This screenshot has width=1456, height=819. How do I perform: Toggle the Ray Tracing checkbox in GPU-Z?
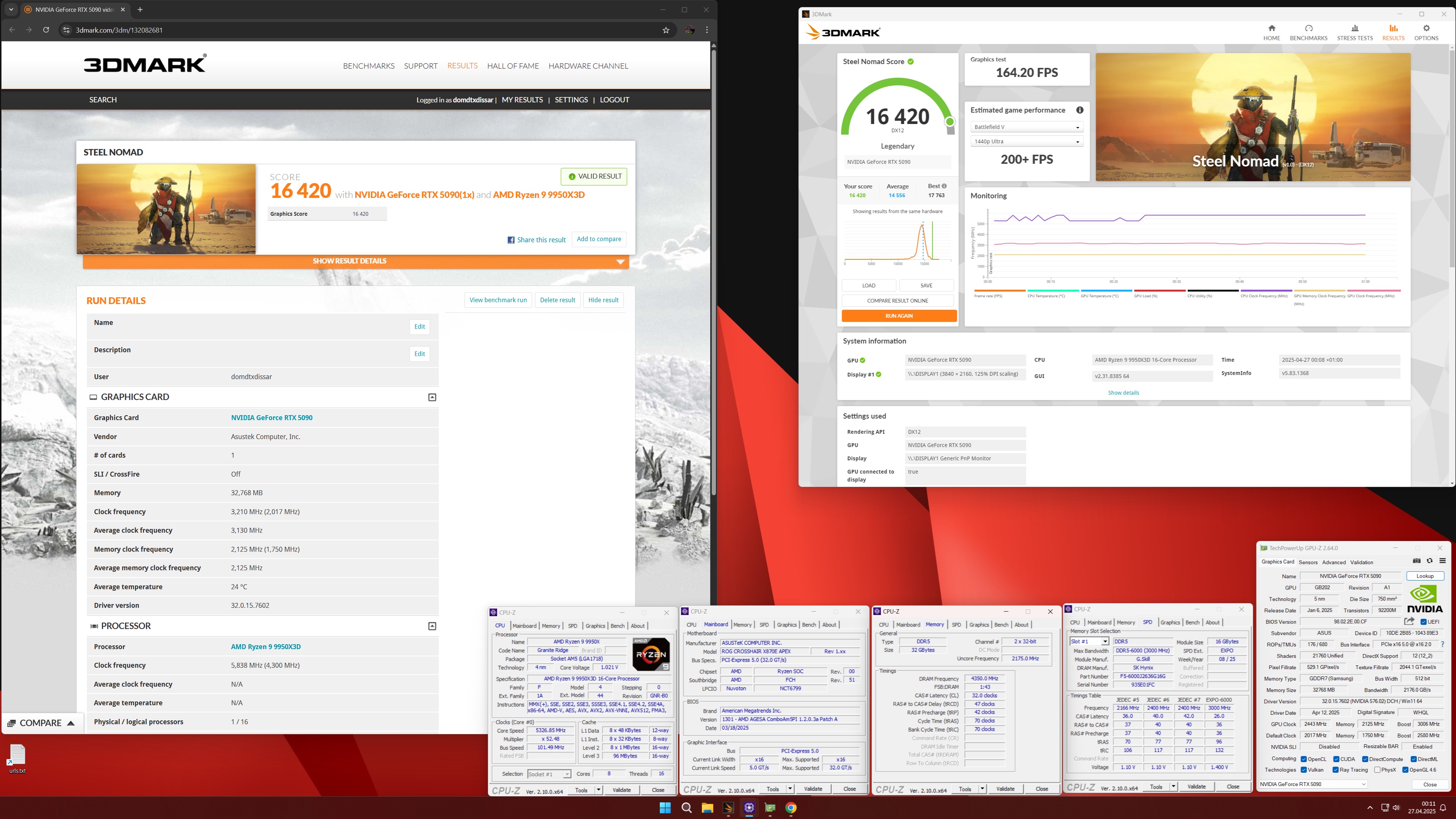[1335, 770]
